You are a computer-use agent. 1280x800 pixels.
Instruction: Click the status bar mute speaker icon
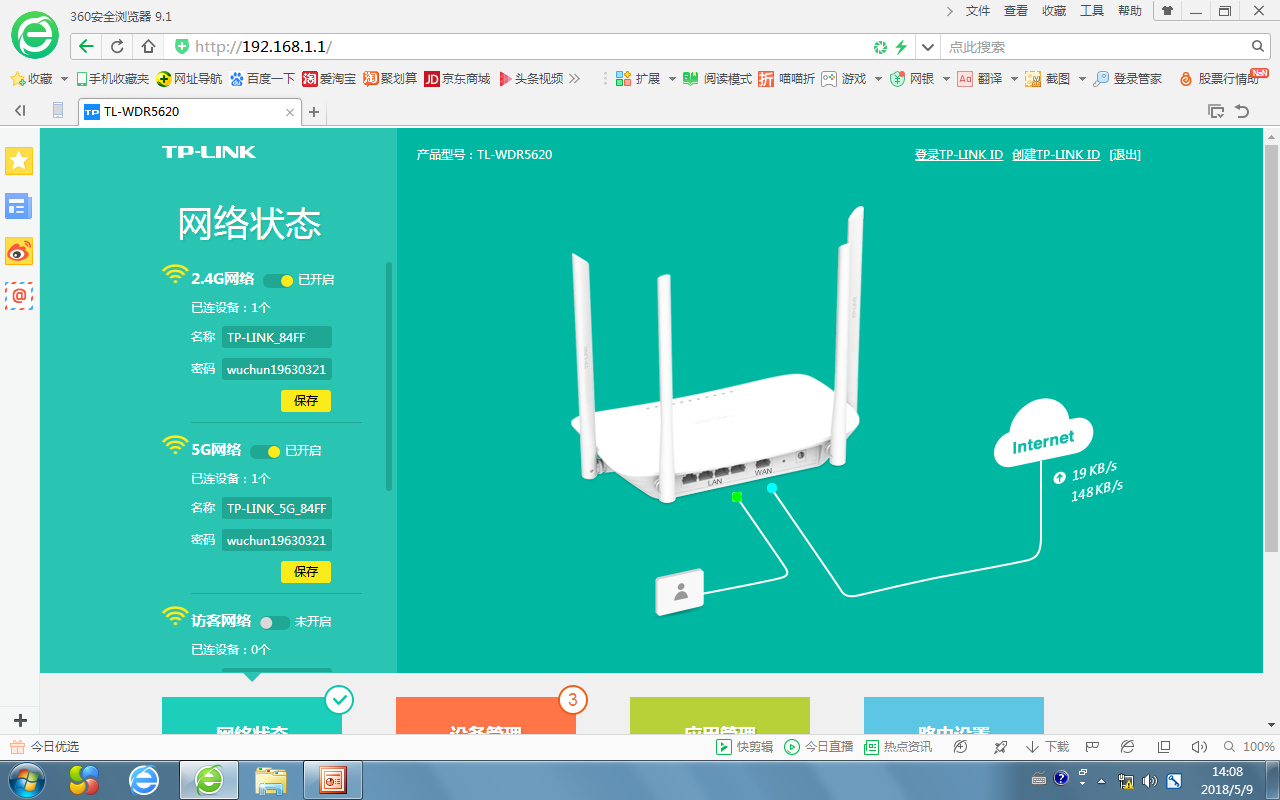pyautogui.click(x=1198, y=747)
